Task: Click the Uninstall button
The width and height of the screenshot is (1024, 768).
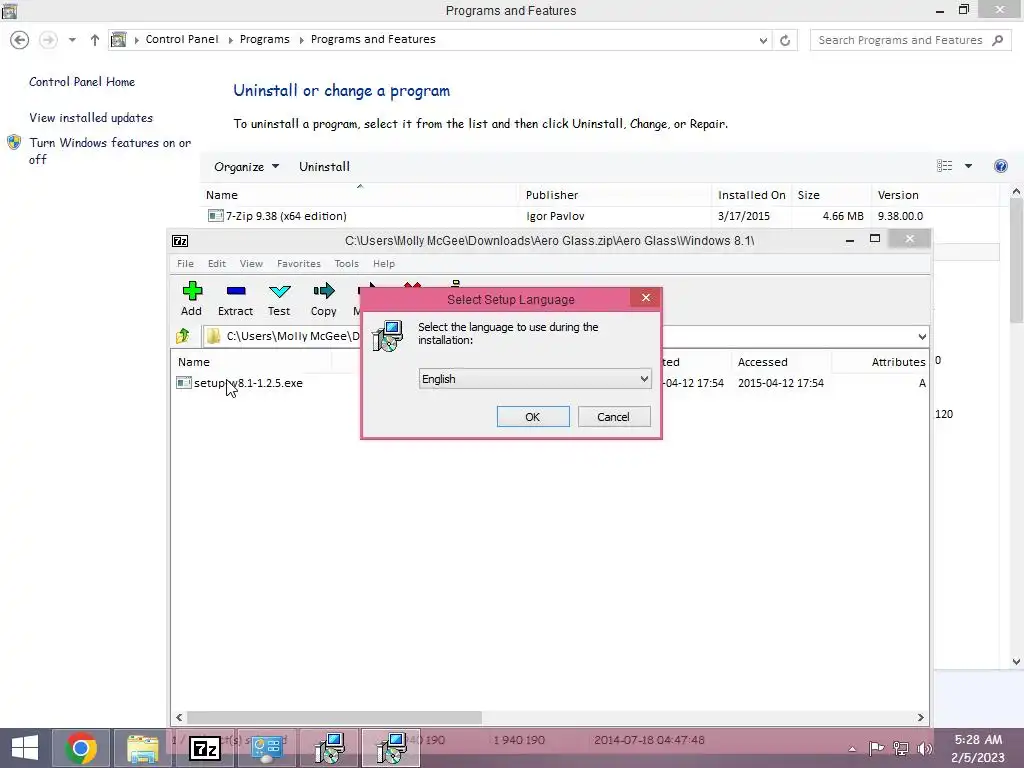Action: (x=325, y=167)
